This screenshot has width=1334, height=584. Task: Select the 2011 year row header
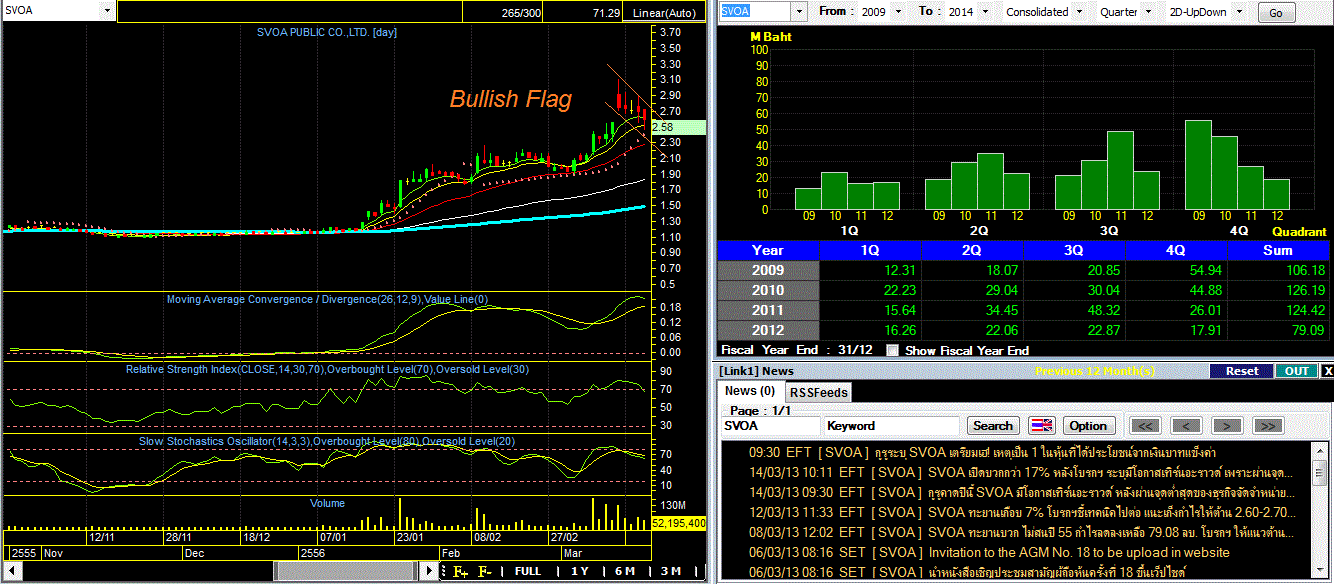[x=768, y=310]
